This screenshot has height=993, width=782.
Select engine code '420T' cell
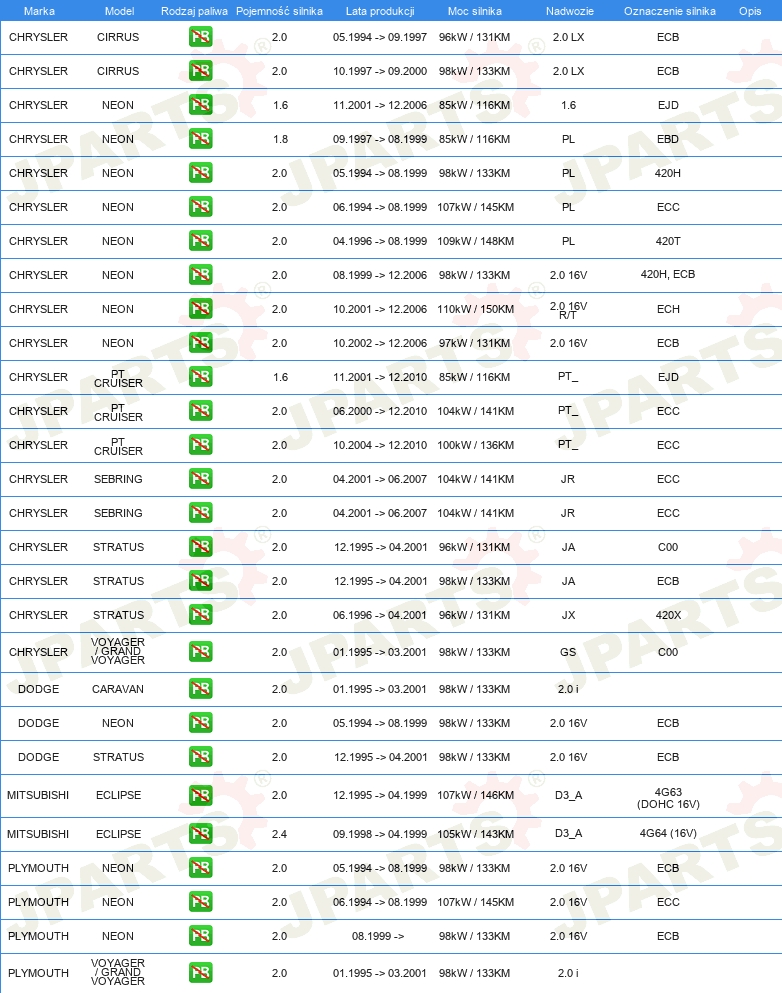(x=668, y=241)
